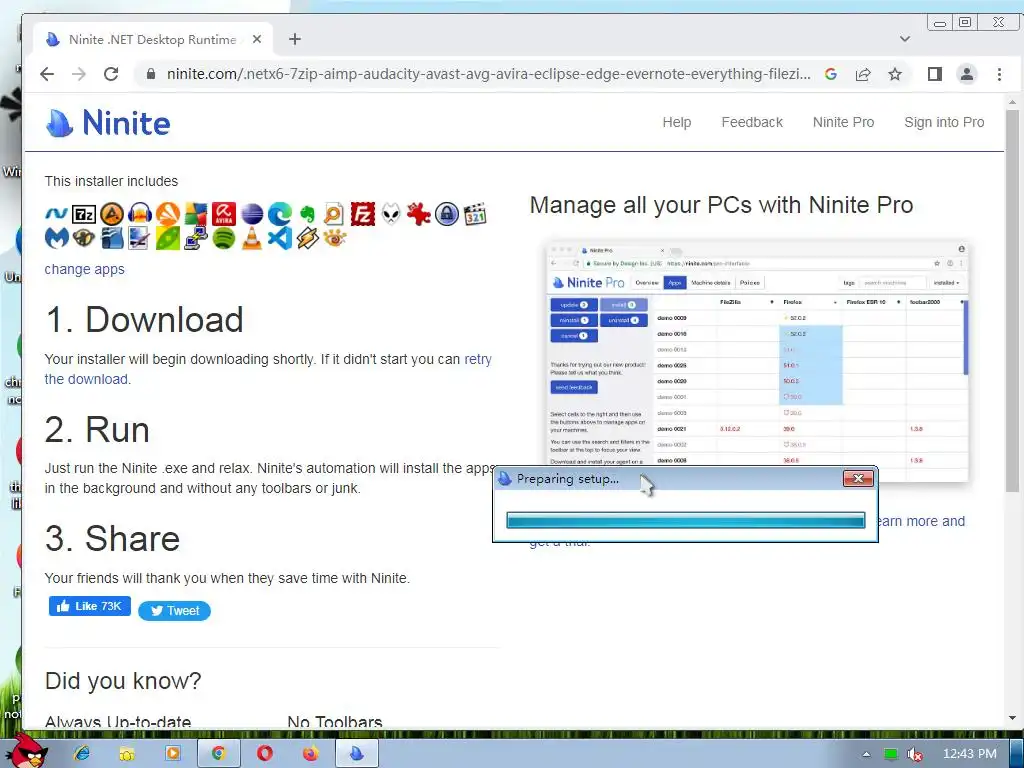This screenshot has height=768, width=1024.
Task: Click the FileZilla red Fz icon
Action: coord(362,214)
